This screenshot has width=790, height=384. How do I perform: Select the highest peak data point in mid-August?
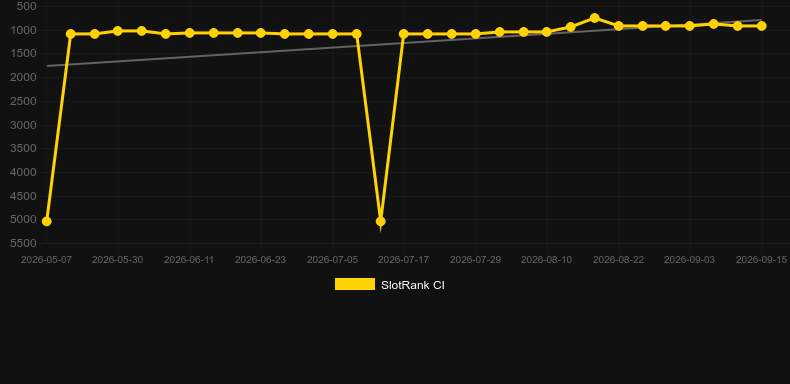595,18
